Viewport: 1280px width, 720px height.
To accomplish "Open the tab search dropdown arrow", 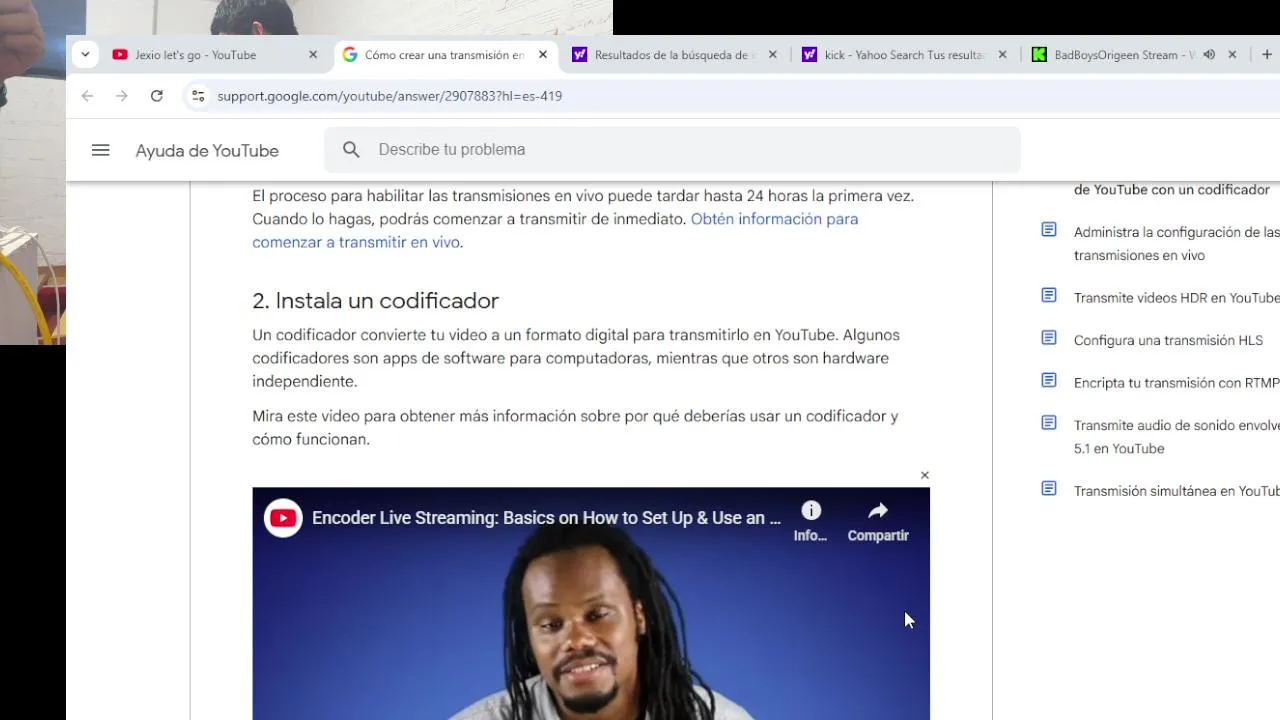I will click(x=85, y=55).
